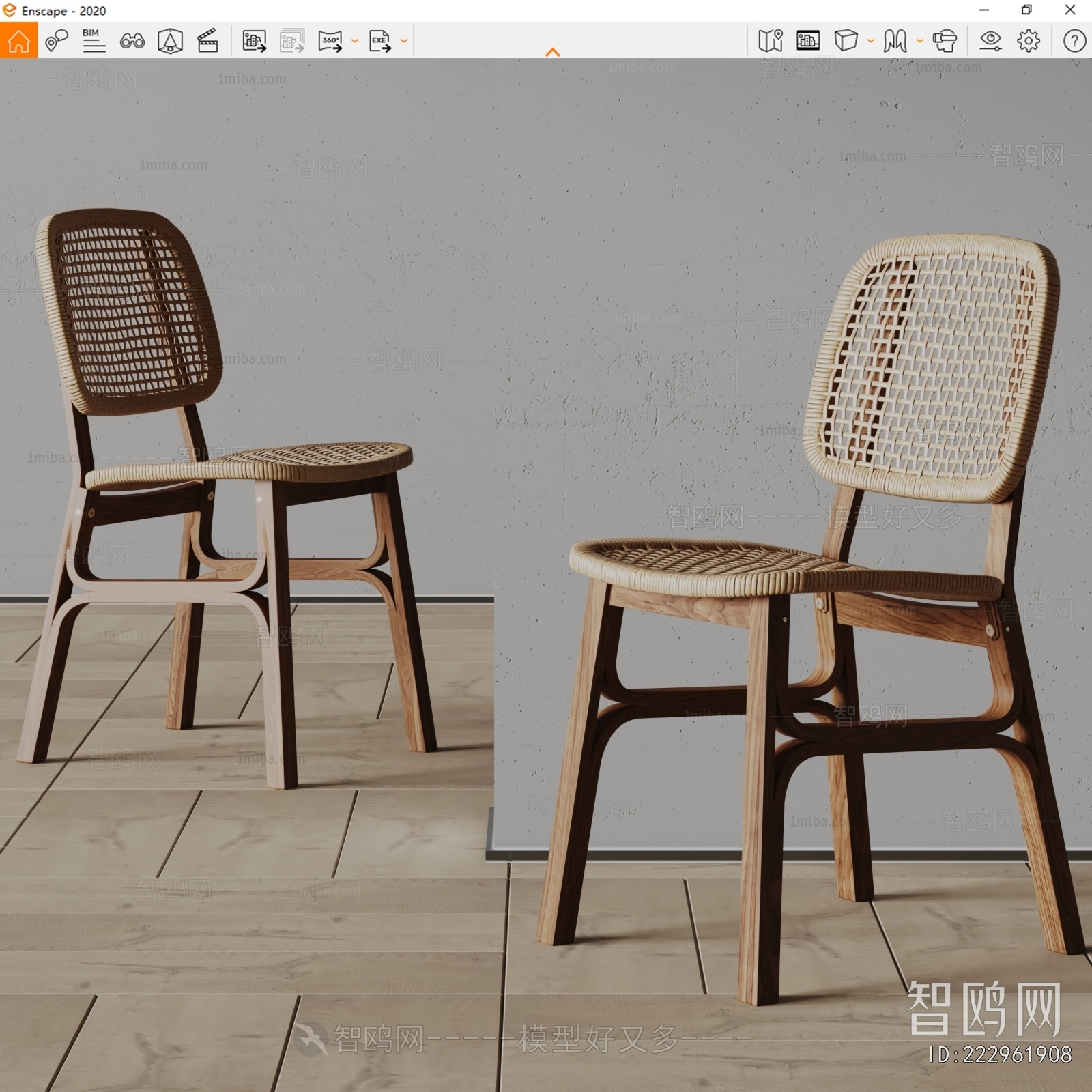Click the projection cube icon
The image size is (1092, 1092).
[x=846, y=41]
